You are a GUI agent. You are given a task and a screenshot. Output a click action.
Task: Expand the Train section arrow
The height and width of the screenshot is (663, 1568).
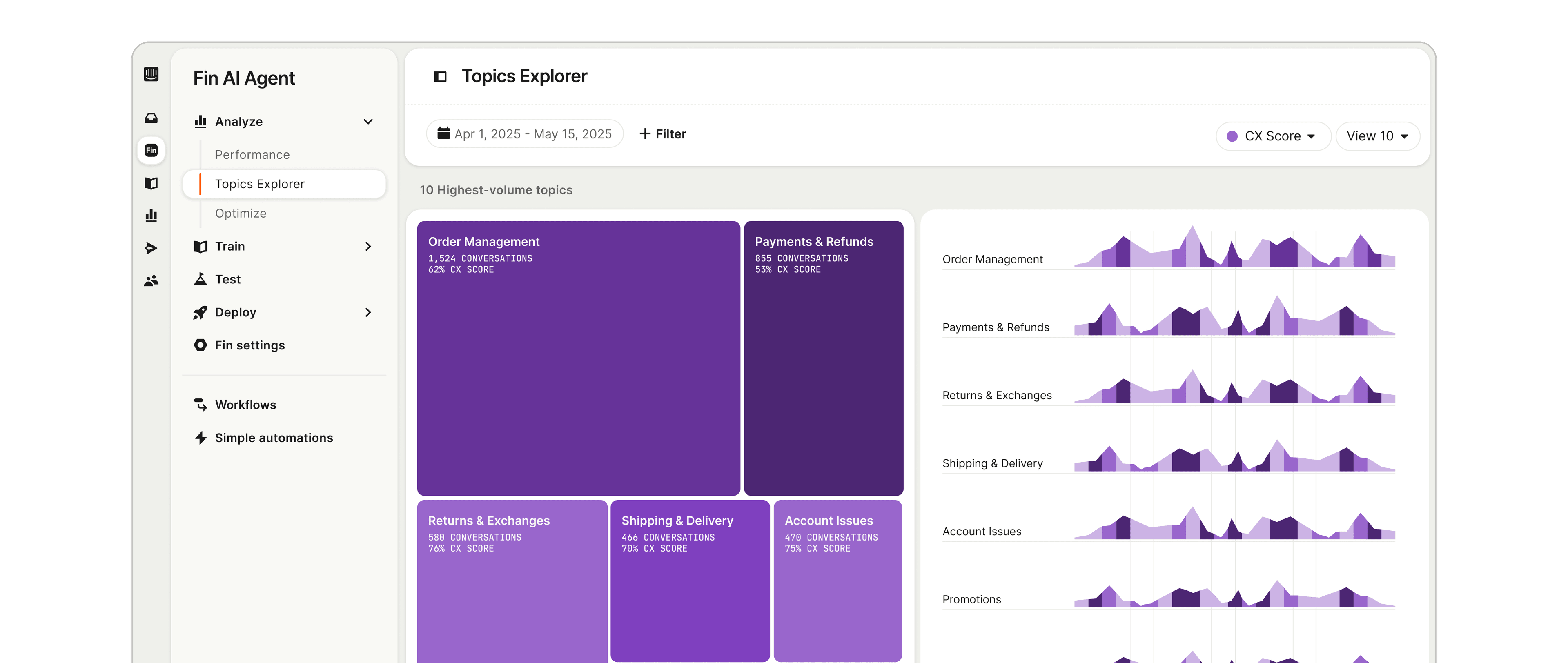pyautogui.click(x=368, y=247)
